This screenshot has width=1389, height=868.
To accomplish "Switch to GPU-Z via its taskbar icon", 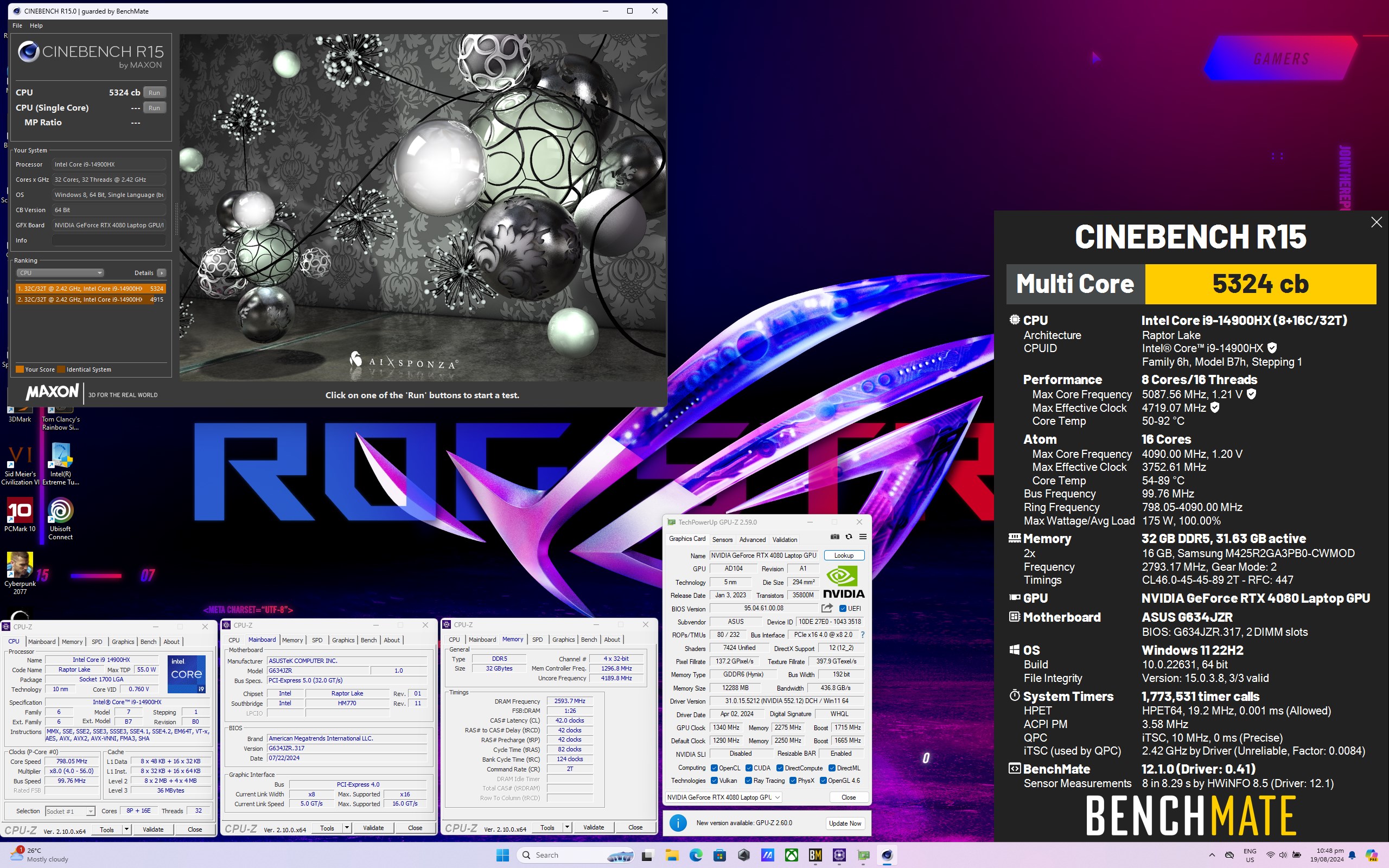I will coord(863,855).
